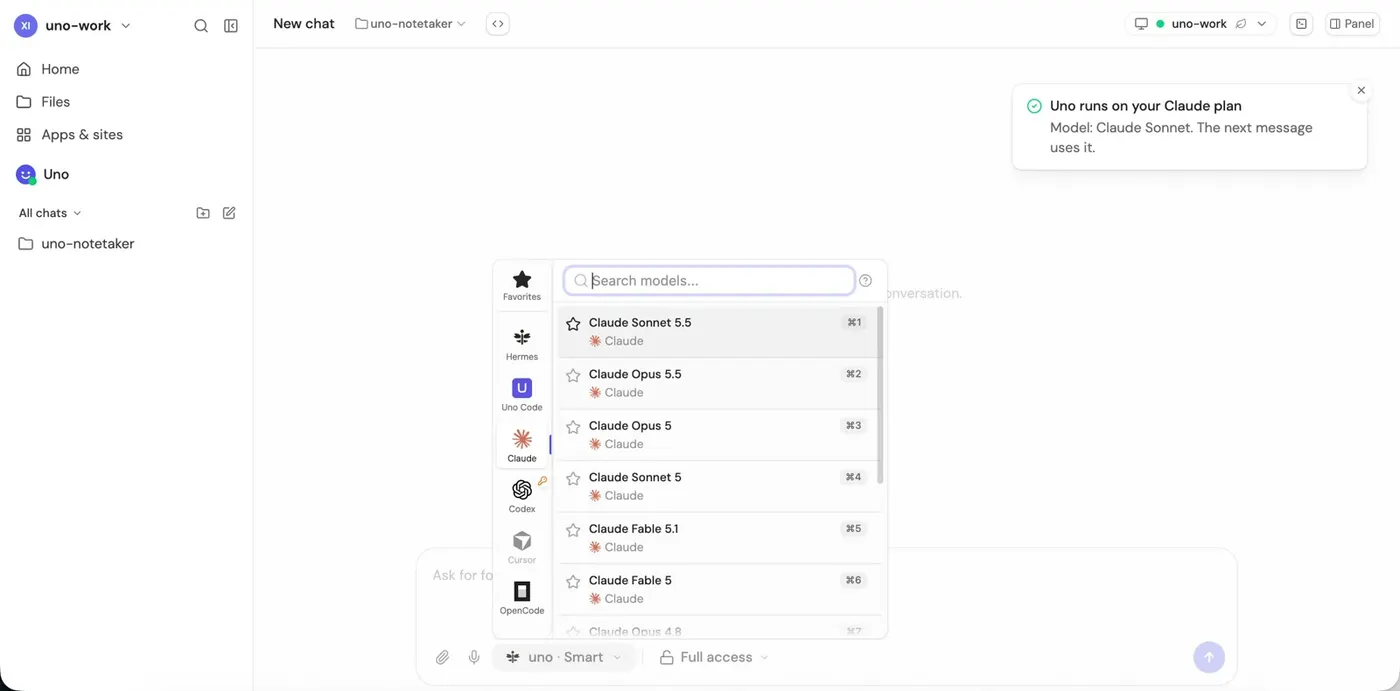The image size is (1400, 691).
Task: Open the search icon in sidebar header
Action: coord(201,26)
